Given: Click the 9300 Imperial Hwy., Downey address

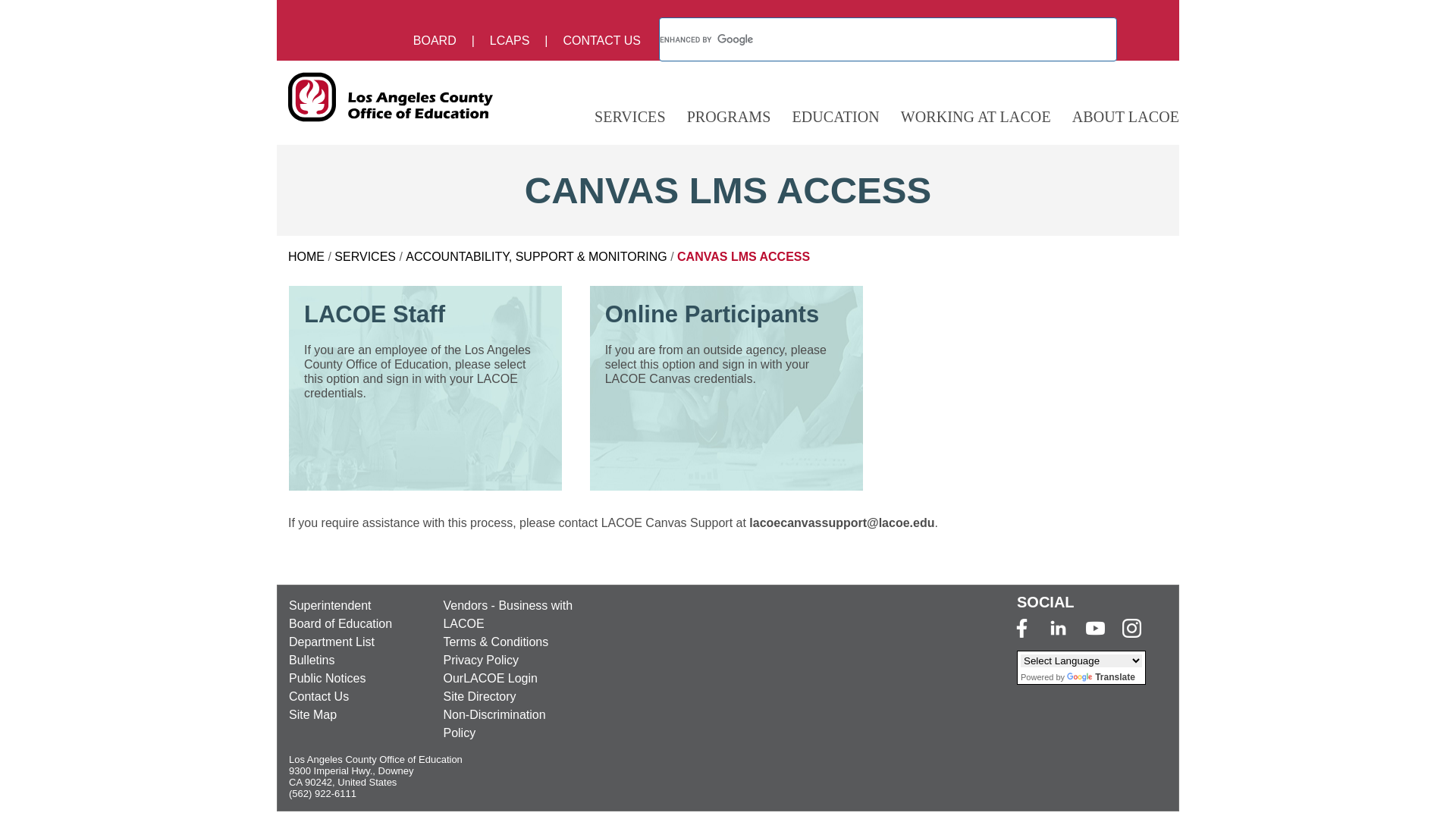Looking at the screenshot, I should pyautogui.click(x=351, y=770).
